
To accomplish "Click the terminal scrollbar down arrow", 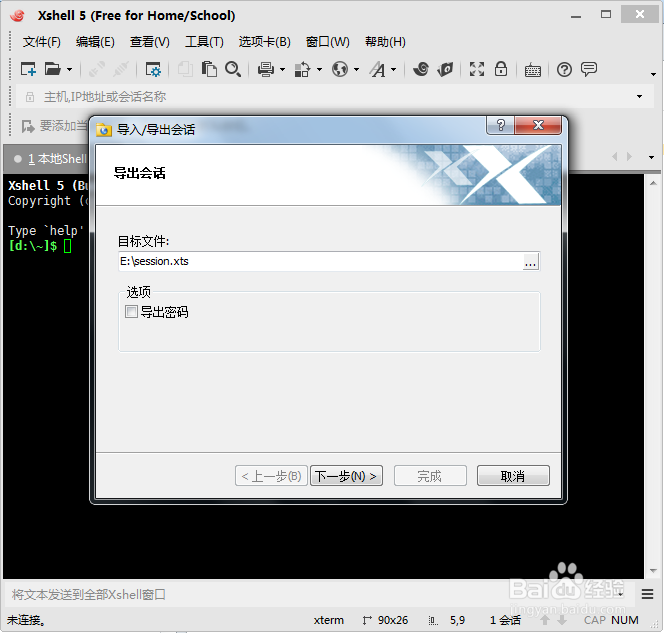I will [653, 570].
